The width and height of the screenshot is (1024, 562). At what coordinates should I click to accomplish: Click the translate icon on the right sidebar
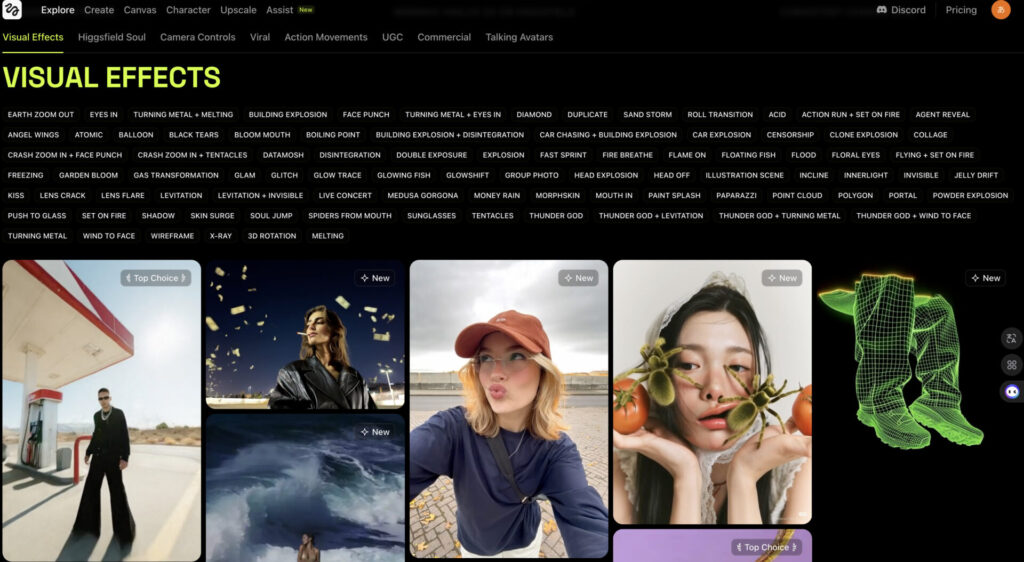(x=1012, y=338)
